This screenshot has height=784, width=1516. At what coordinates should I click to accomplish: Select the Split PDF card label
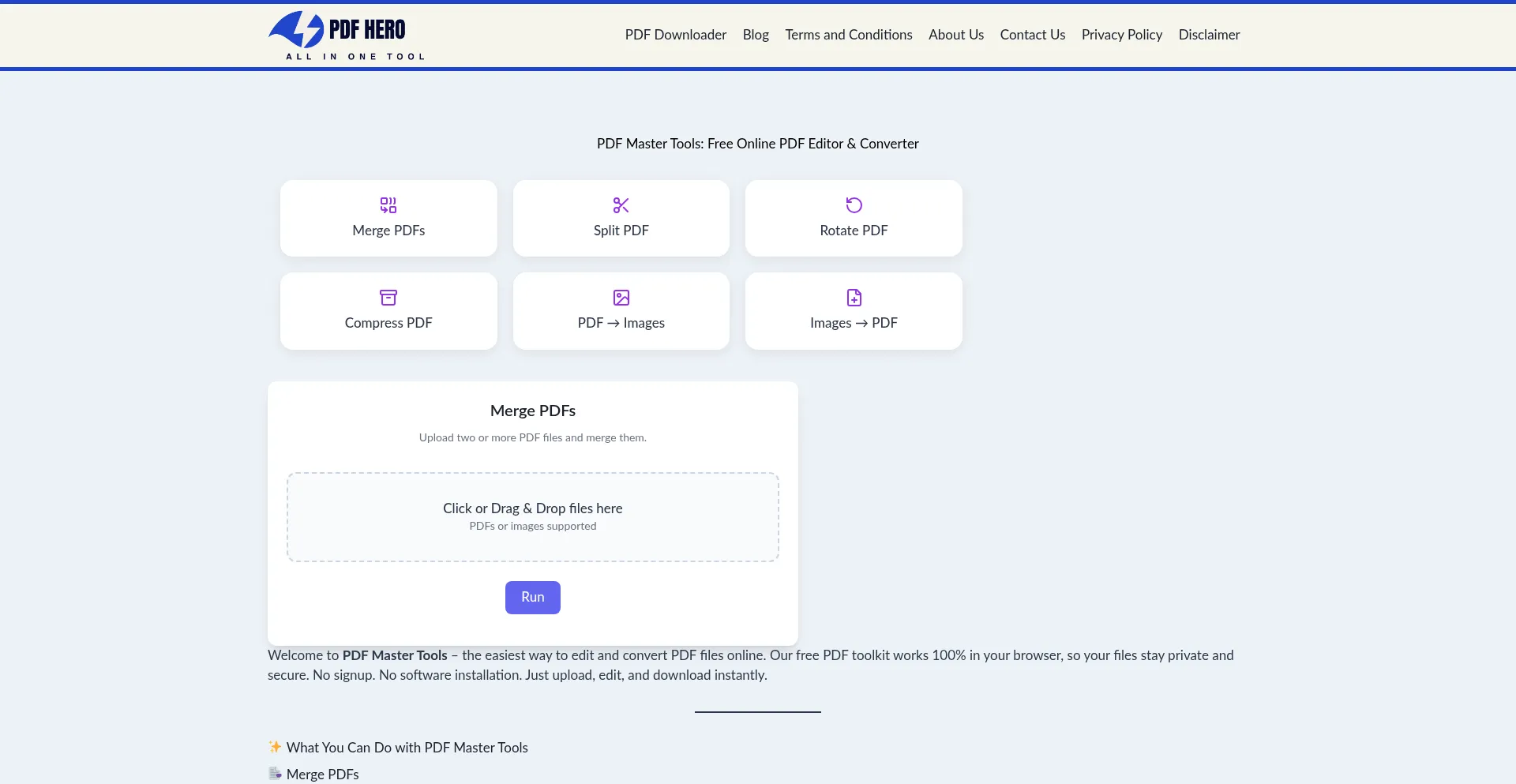click(x=621, y=231)
